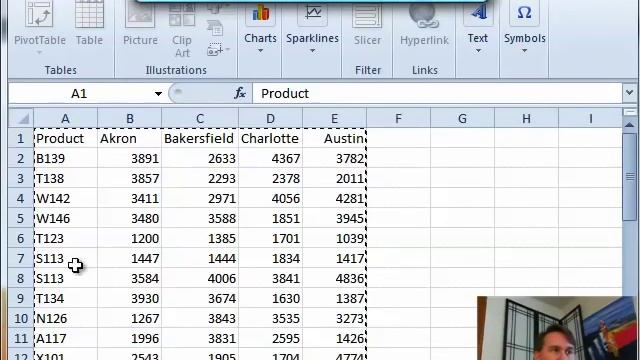Select column D header
Viewport: 640px width, 360px height.
[270, 118]
